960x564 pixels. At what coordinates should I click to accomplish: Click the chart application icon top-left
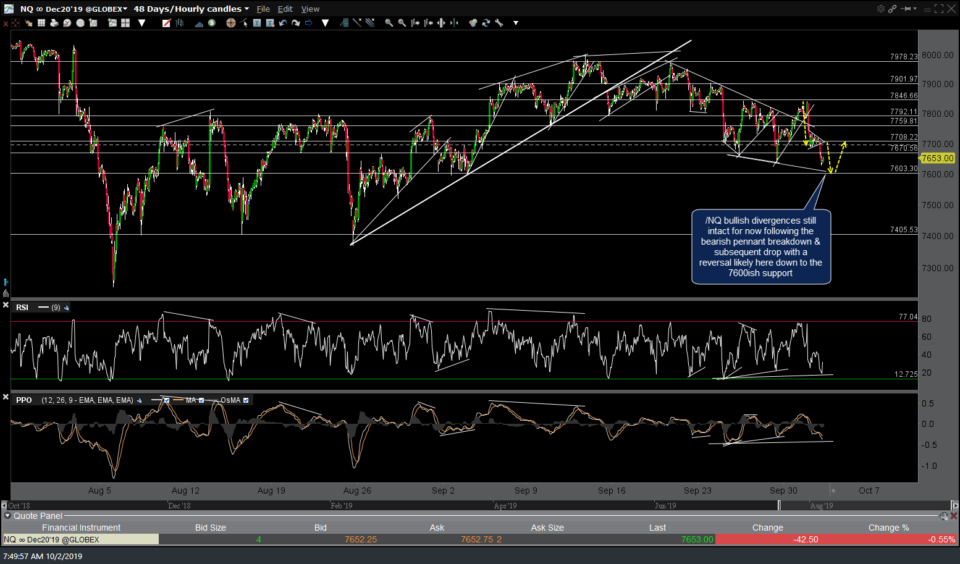point(9,9)
